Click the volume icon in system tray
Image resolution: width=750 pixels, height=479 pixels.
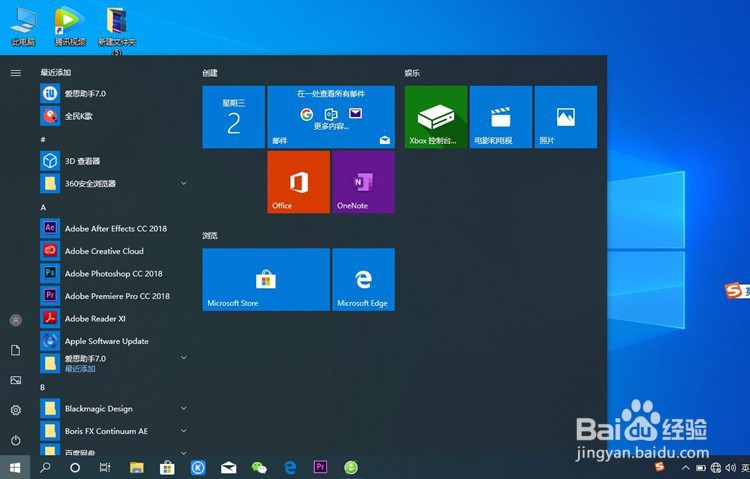coord(730,468)
